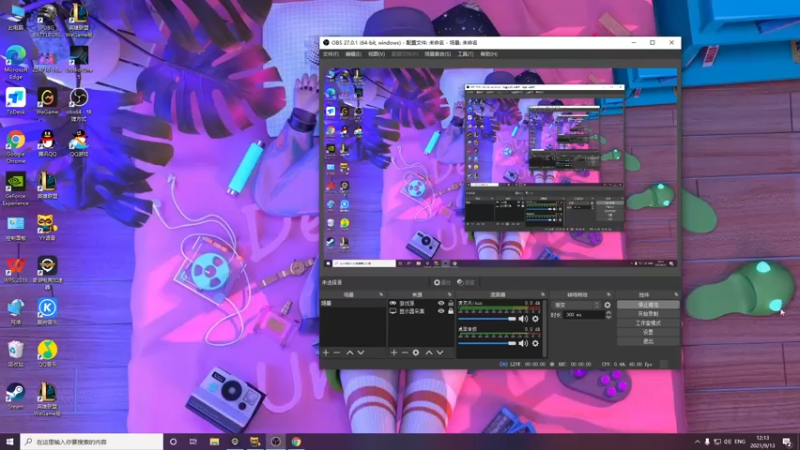Pop out the 来源 dock with its header icon

(449, 294)
